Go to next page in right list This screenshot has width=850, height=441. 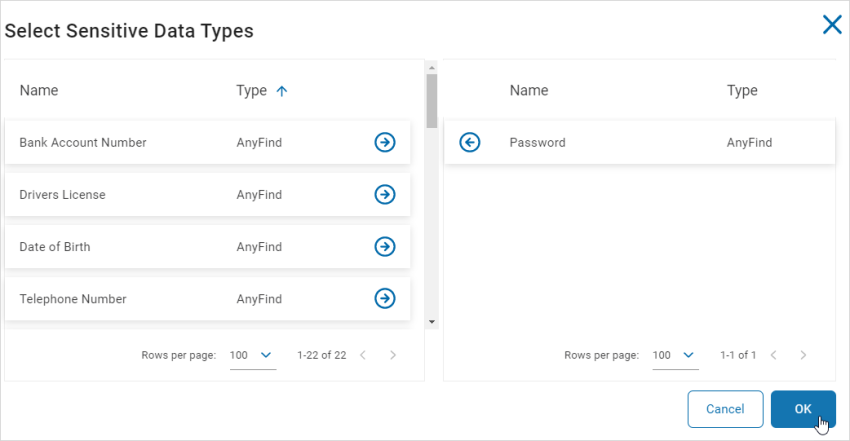(802, 355)
